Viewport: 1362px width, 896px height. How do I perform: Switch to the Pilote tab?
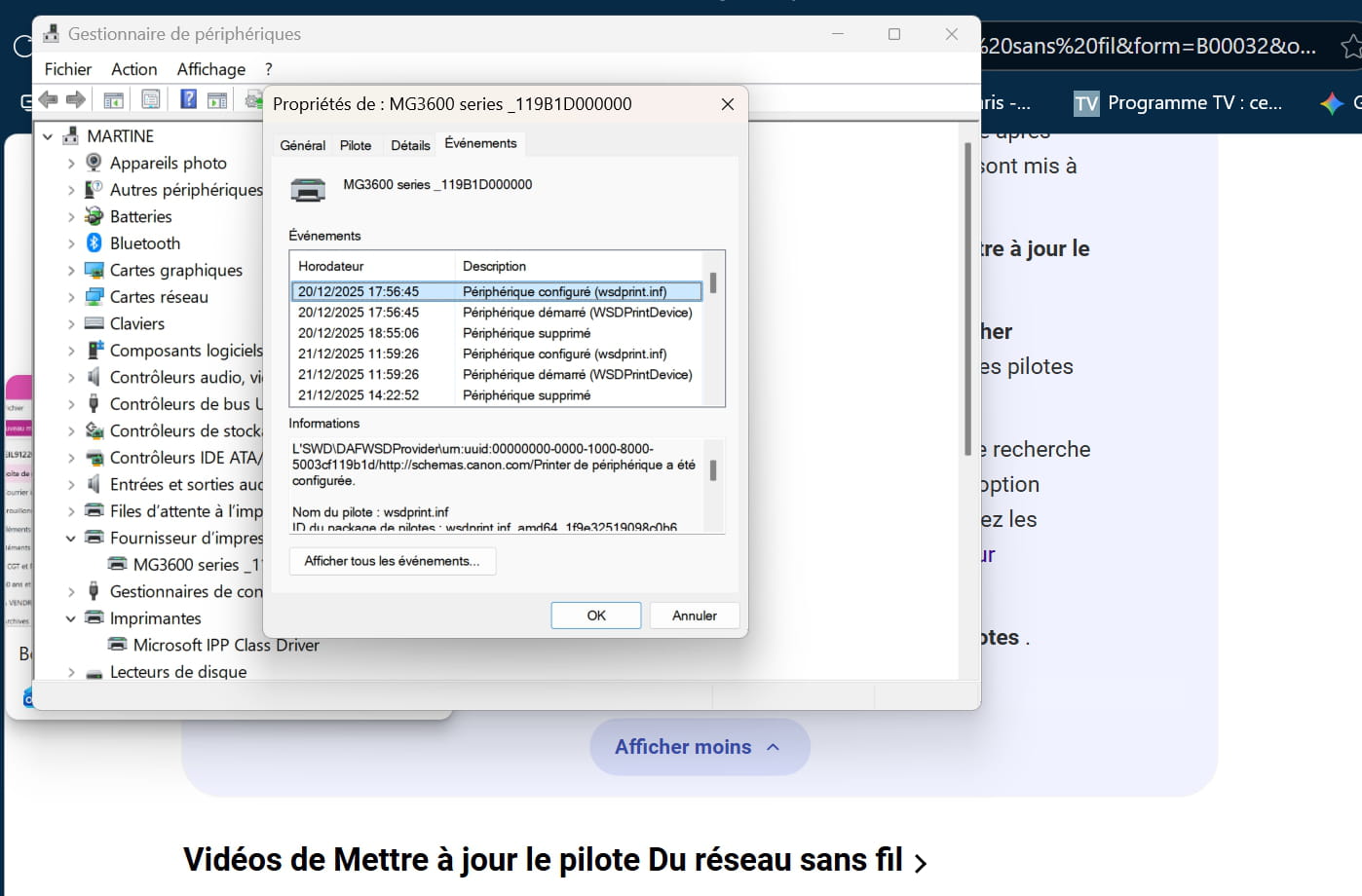[356, 145]
